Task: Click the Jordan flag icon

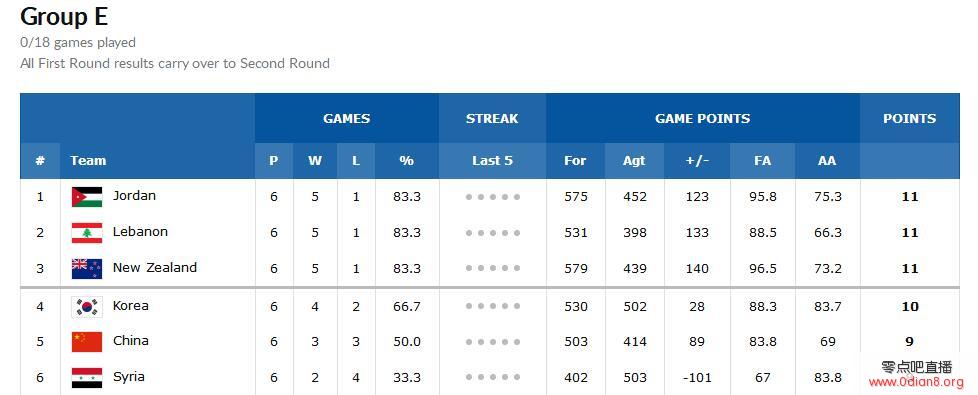Action: click(87, 197)
